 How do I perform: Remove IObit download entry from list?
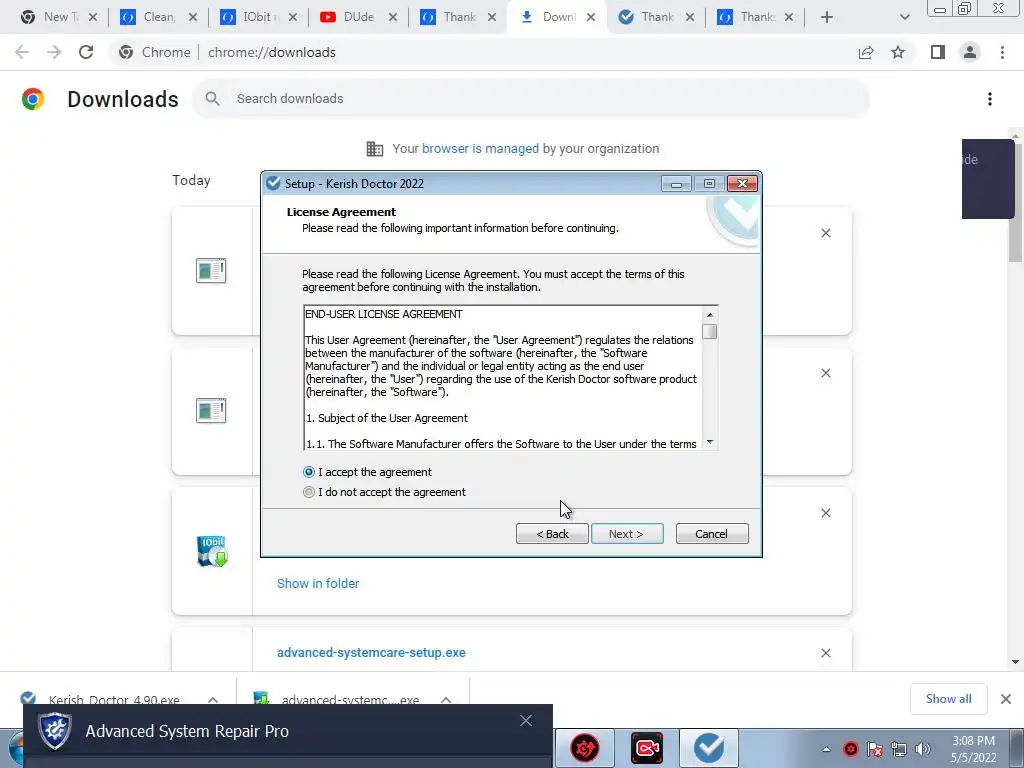(825, 513)
